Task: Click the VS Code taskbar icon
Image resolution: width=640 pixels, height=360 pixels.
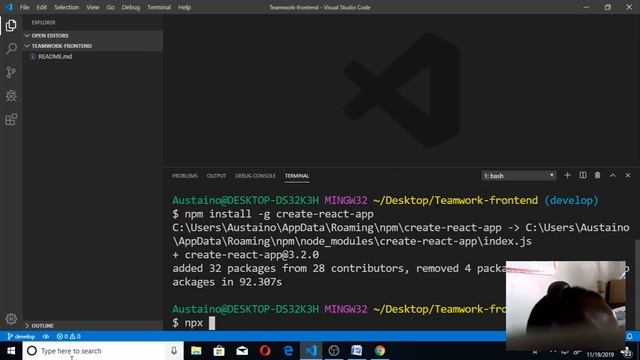Action: point(311,351)
